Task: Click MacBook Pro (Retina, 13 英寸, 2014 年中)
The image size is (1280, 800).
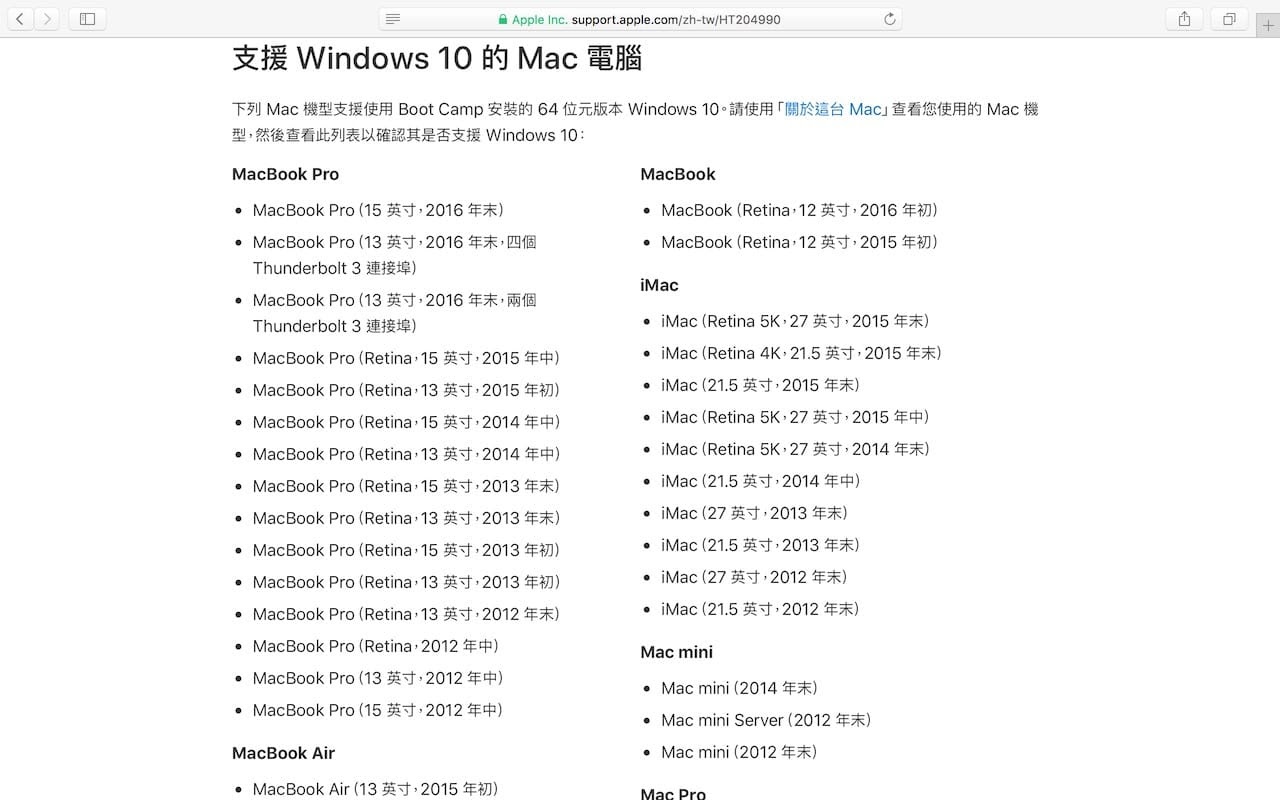Action: point(406,454)
